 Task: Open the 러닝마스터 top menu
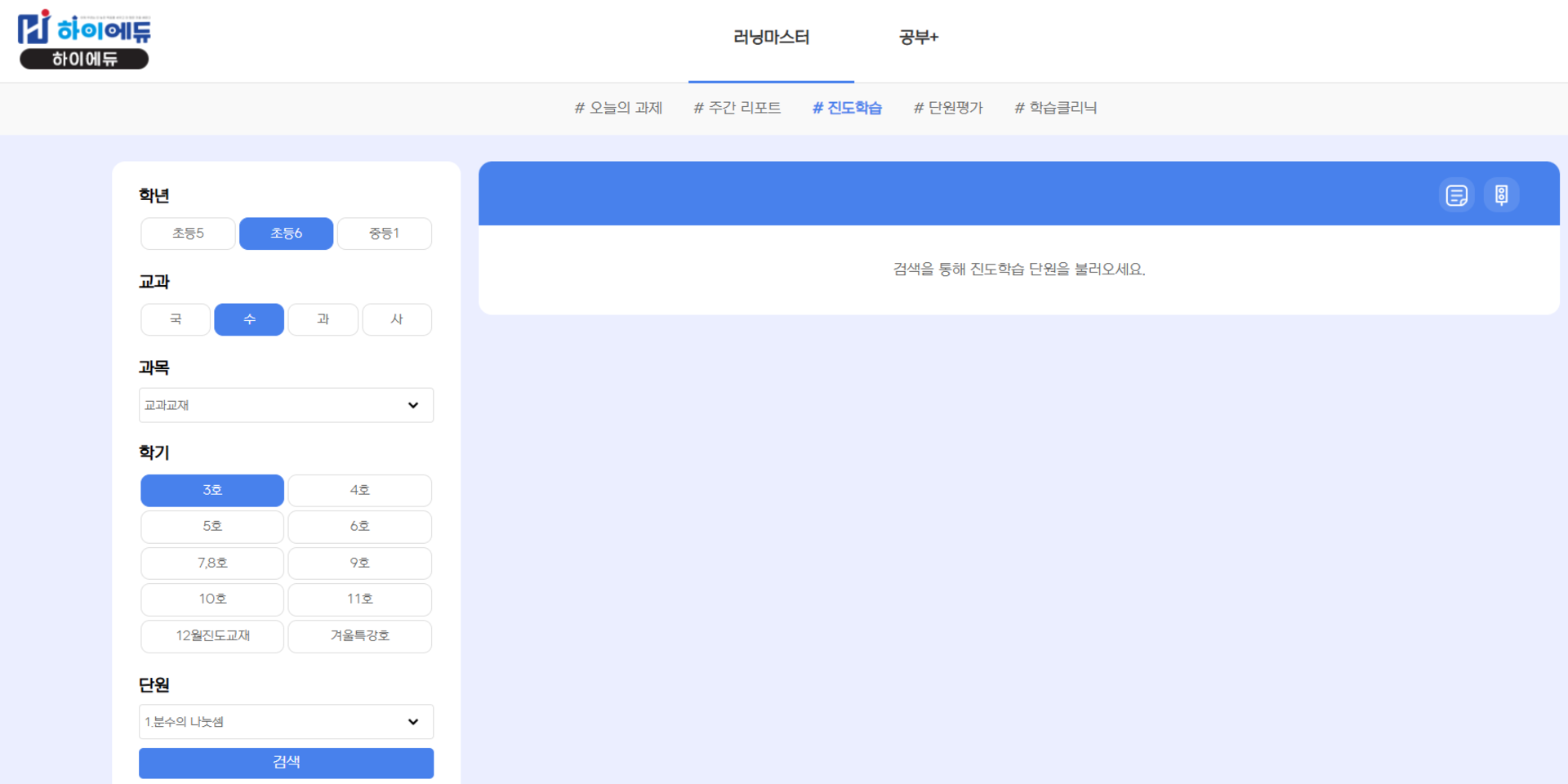[x=771, y=38]
